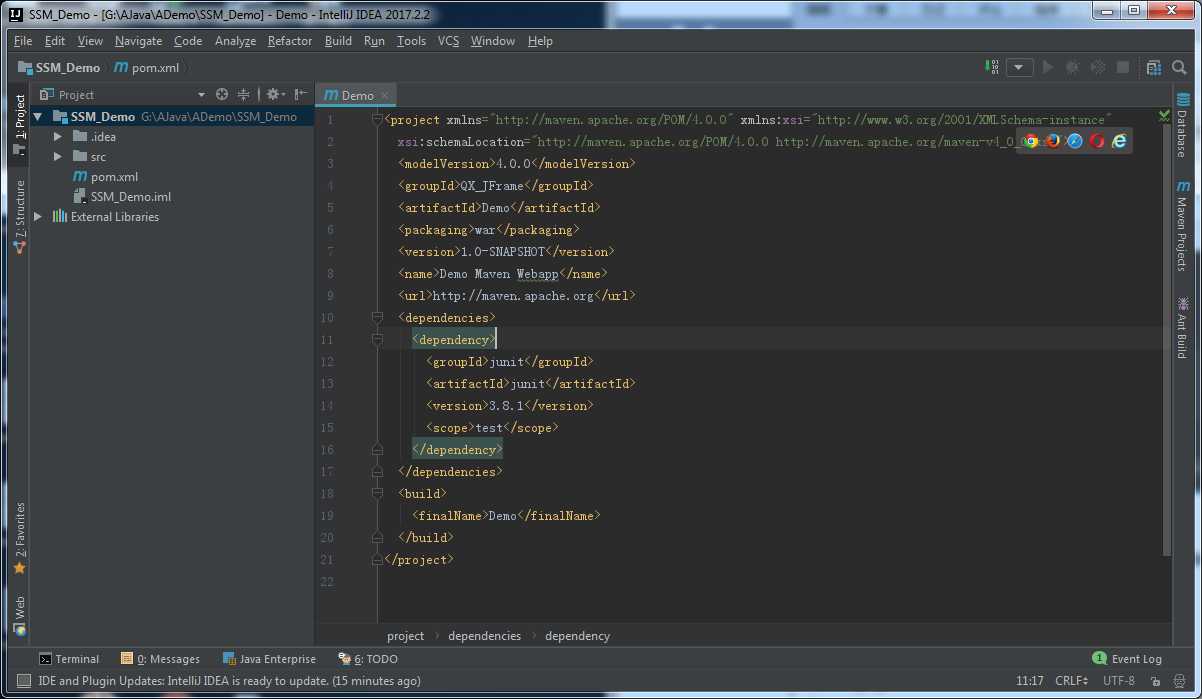Open the 6: TODO tool window
This screenshot has height=699, width=1202.
tap(367, 659)
